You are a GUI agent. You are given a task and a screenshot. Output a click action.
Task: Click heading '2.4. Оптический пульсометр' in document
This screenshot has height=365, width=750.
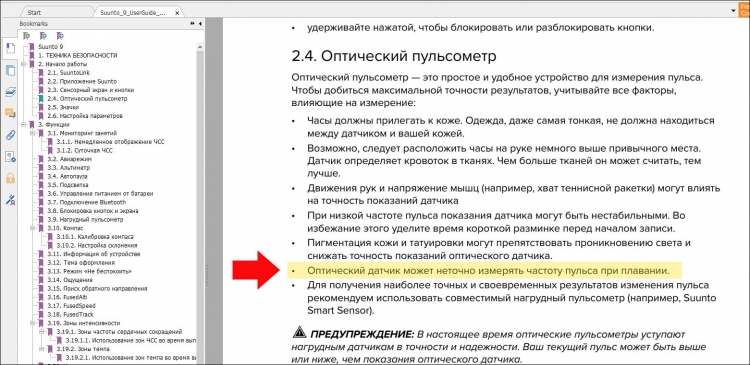tap(394, 56)
